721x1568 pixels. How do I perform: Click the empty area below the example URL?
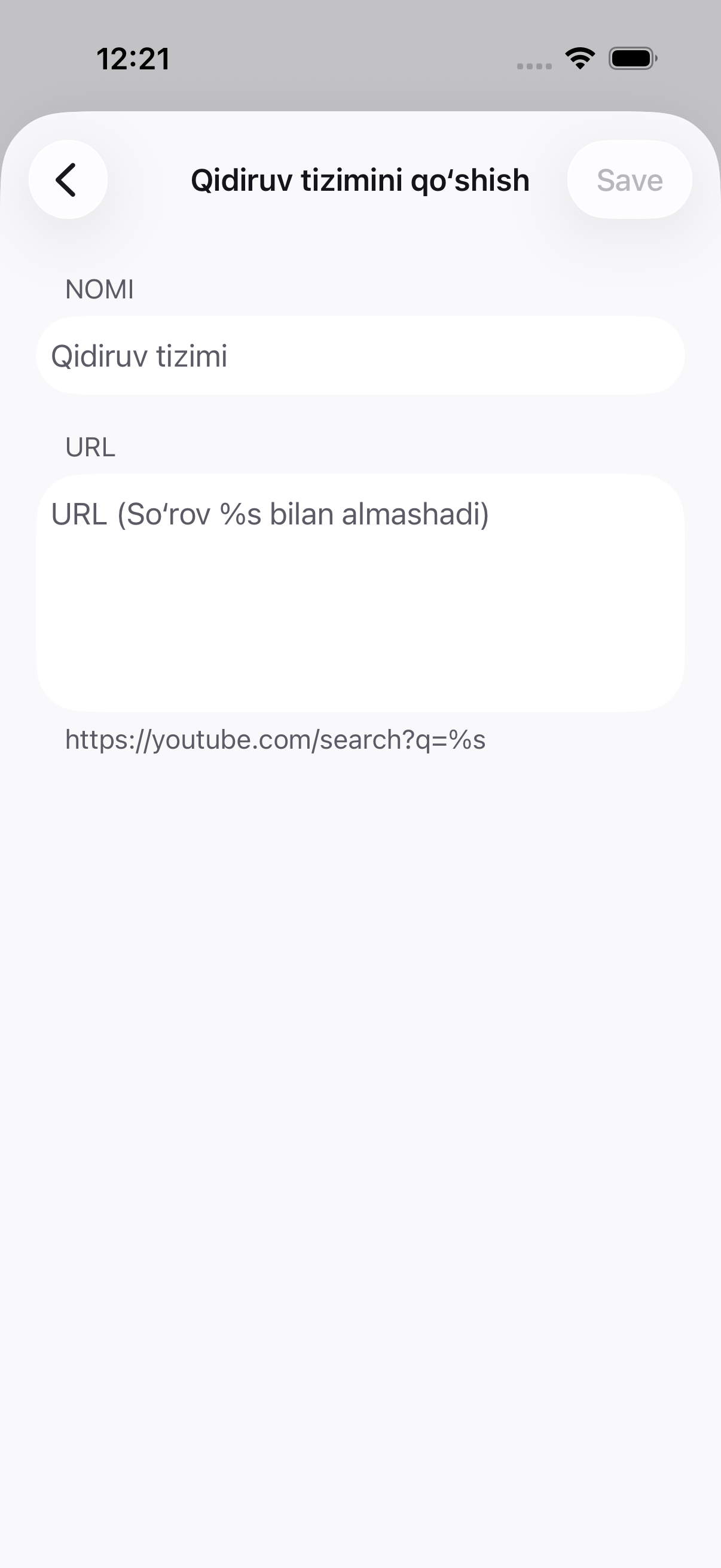pos(360,913)
